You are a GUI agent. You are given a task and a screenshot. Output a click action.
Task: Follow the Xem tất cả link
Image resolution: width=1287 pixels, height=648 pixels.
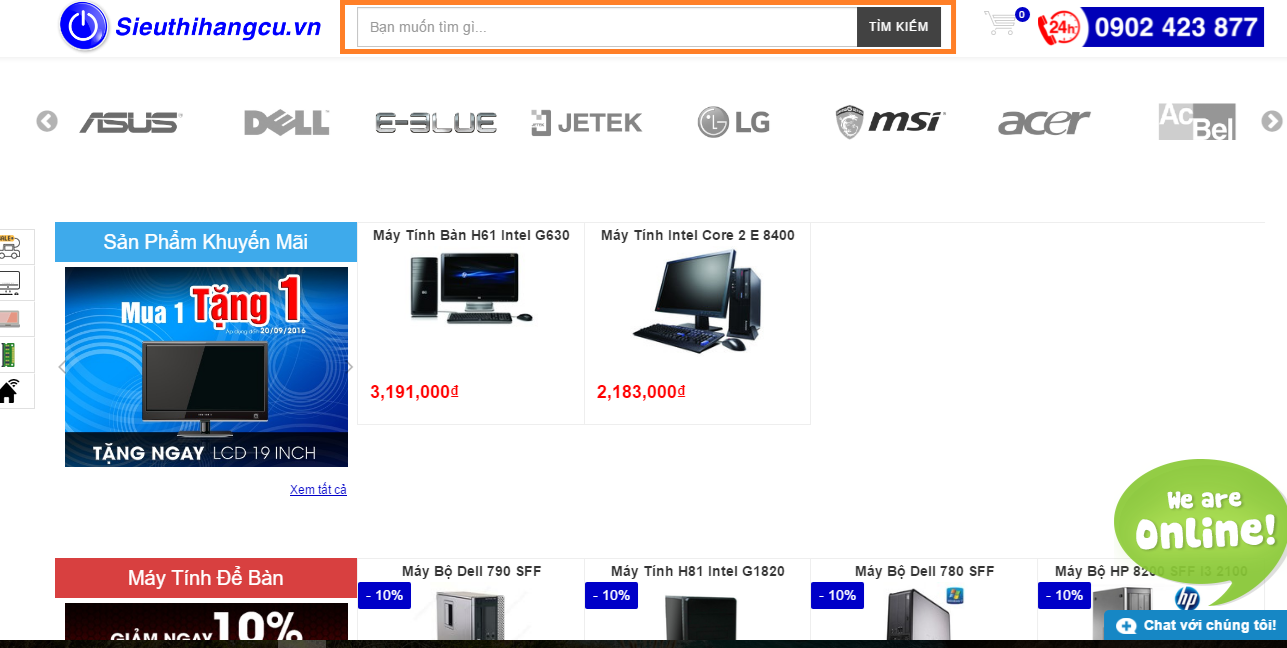coord(318,490)
